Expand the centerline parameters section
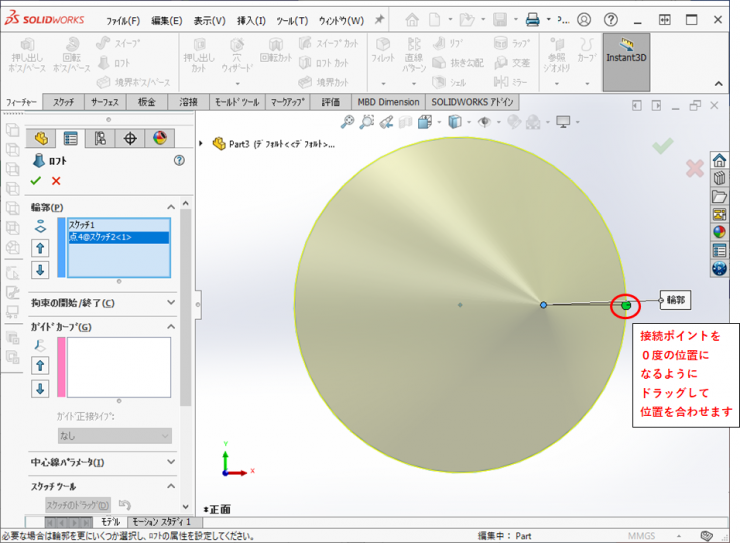Viewport: 740px width, 543px height. (170, 462)
